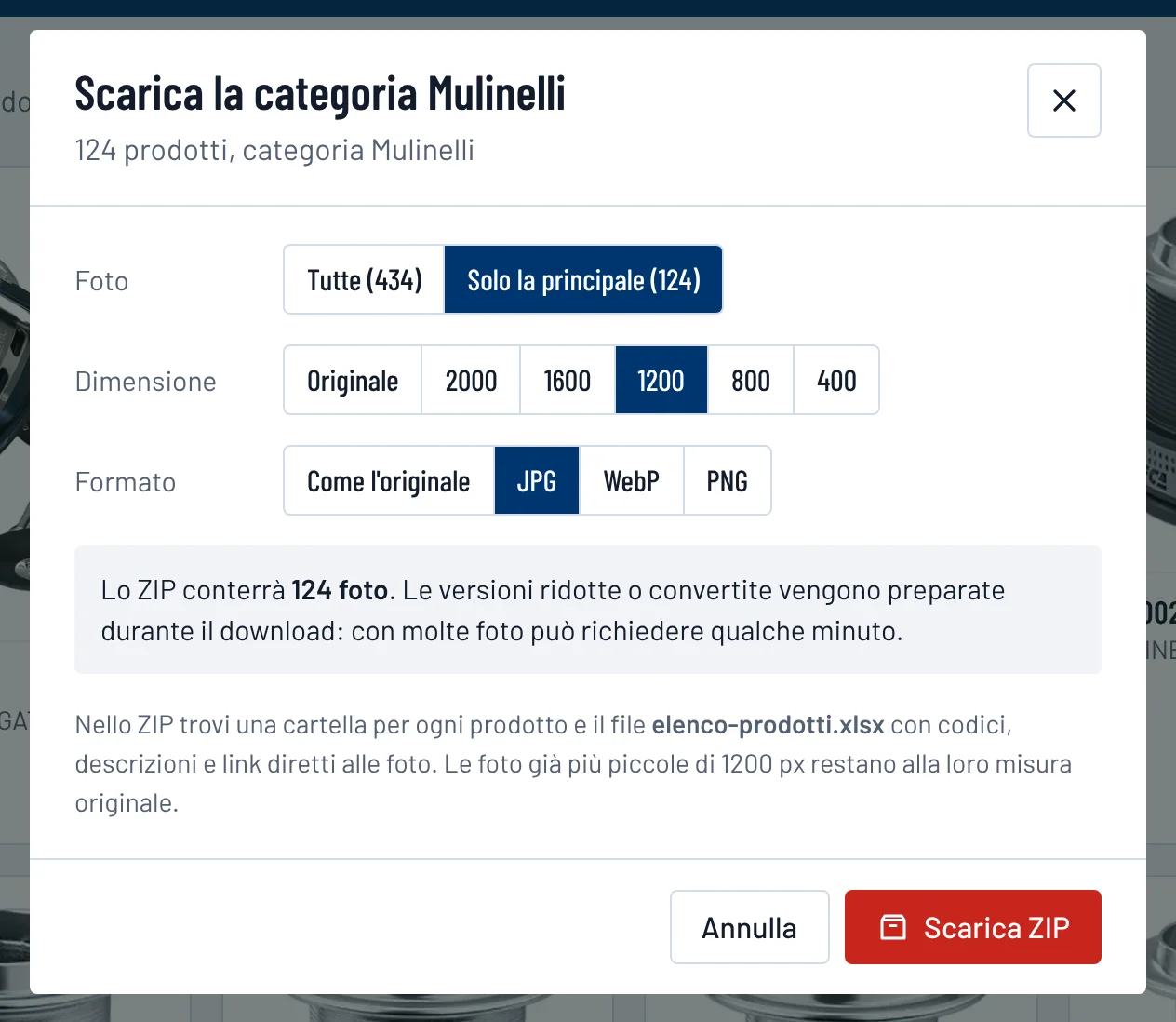Select format Come l'originale
Viewport: 1176px width, 1022px height.
click(389, 480)
